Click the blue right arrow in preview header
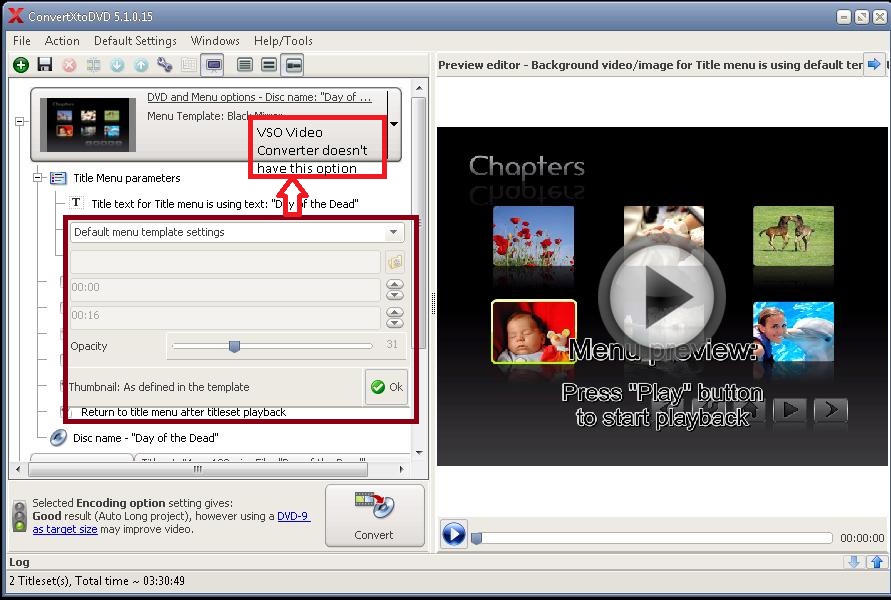 873,64
